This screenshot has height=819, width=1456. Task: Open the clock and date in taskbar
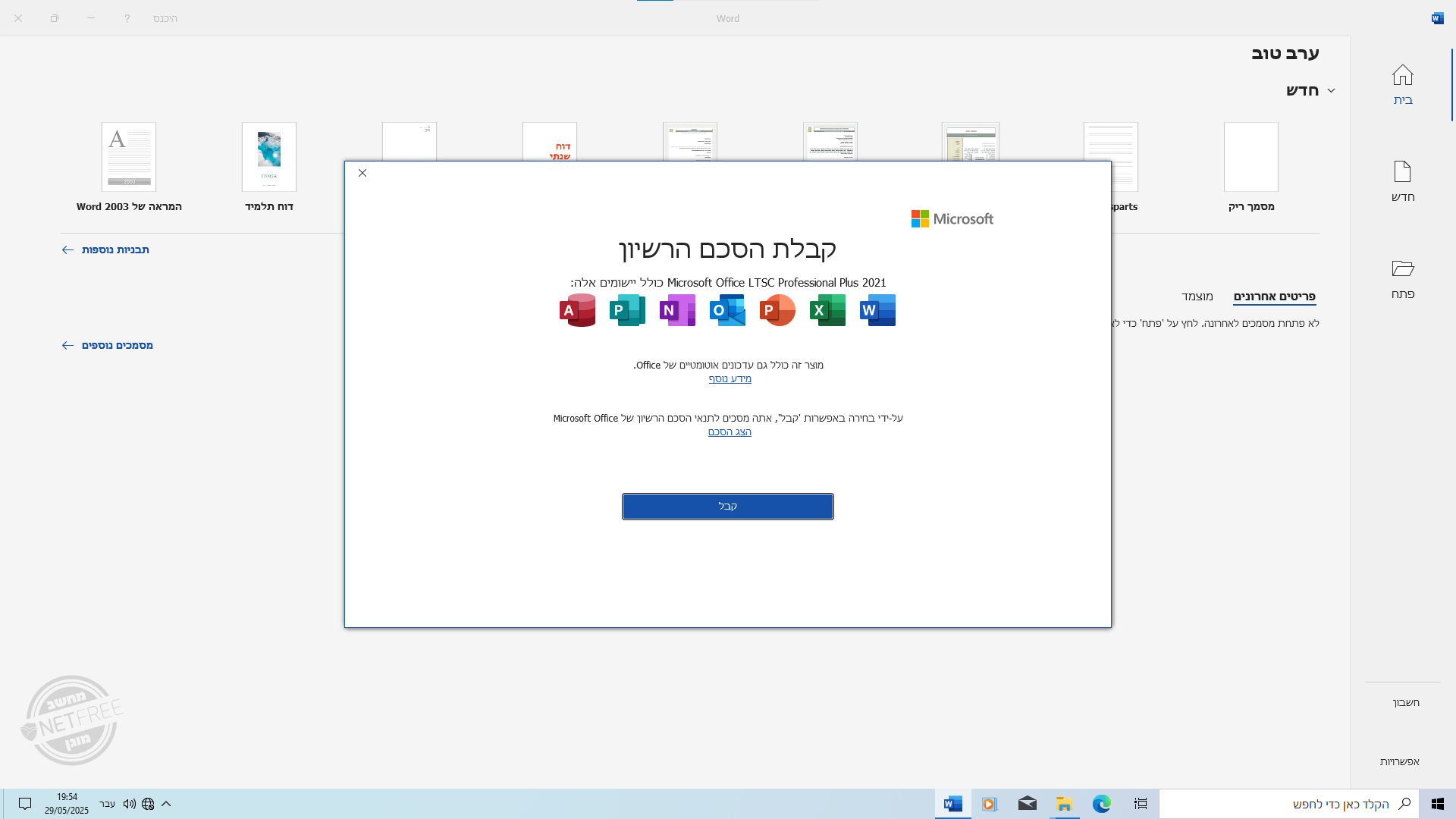(67, 804)
